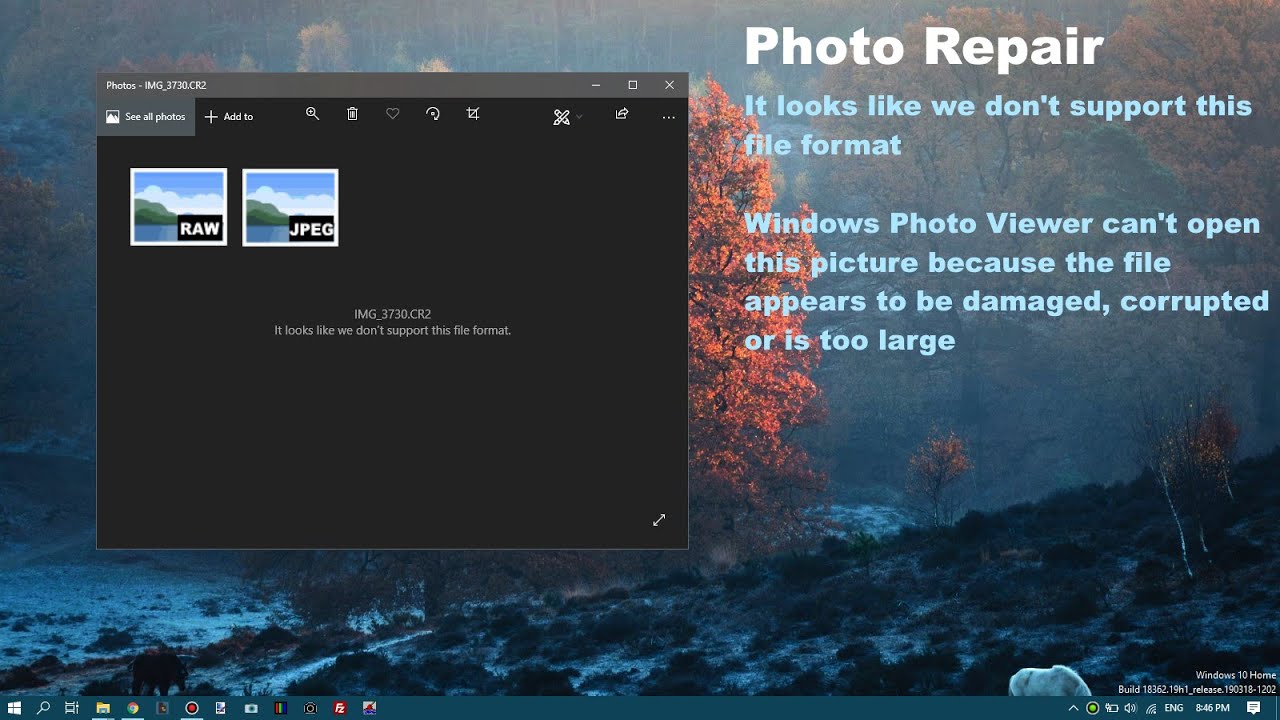Open the Add to menu

pyautogui.click(x=229, y=117)
